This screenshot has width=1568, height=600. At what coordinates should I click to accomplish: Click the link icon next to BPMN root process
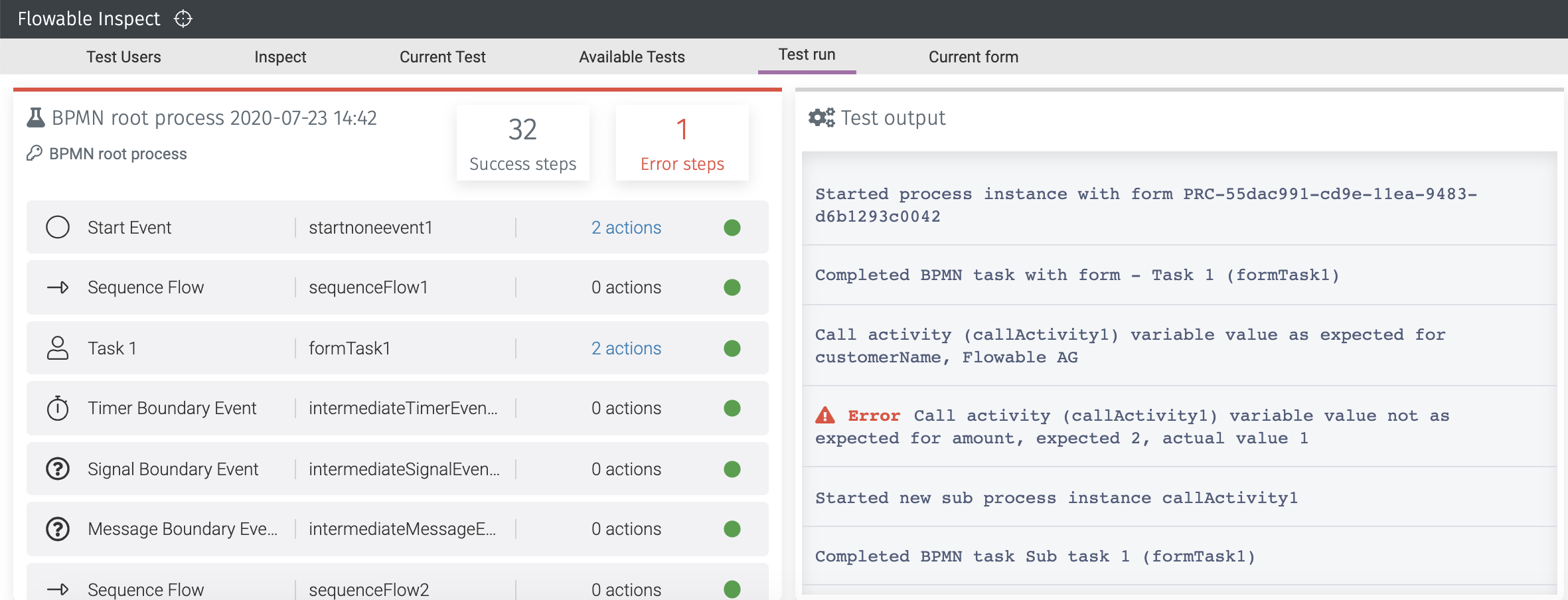[35, 153]
